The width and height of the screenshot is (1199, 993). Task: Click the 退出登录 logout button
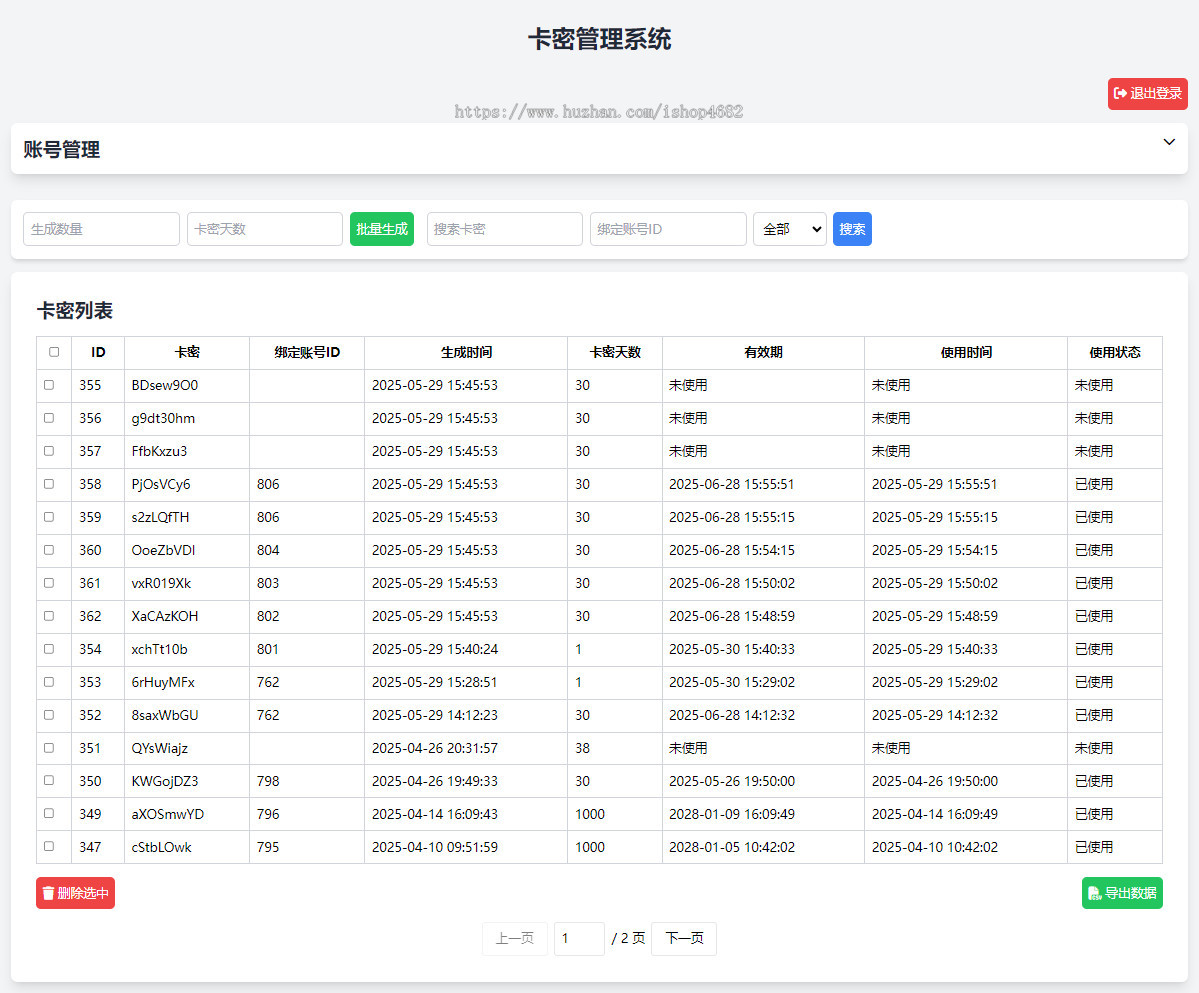click(1147, 93)
